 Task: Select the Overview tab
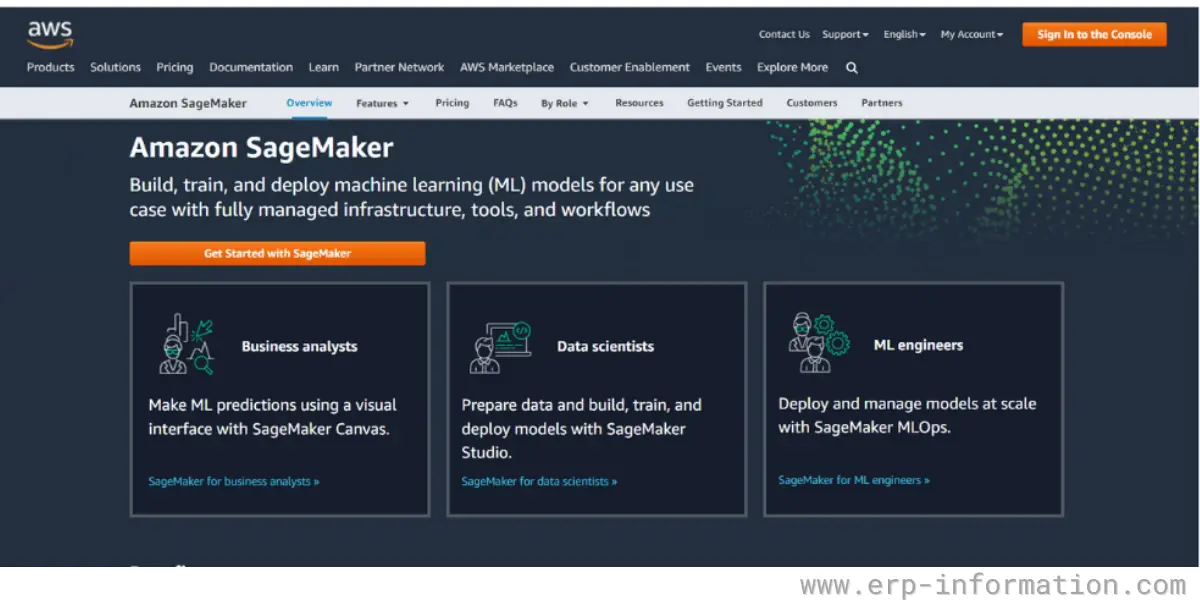coord(309,103)
